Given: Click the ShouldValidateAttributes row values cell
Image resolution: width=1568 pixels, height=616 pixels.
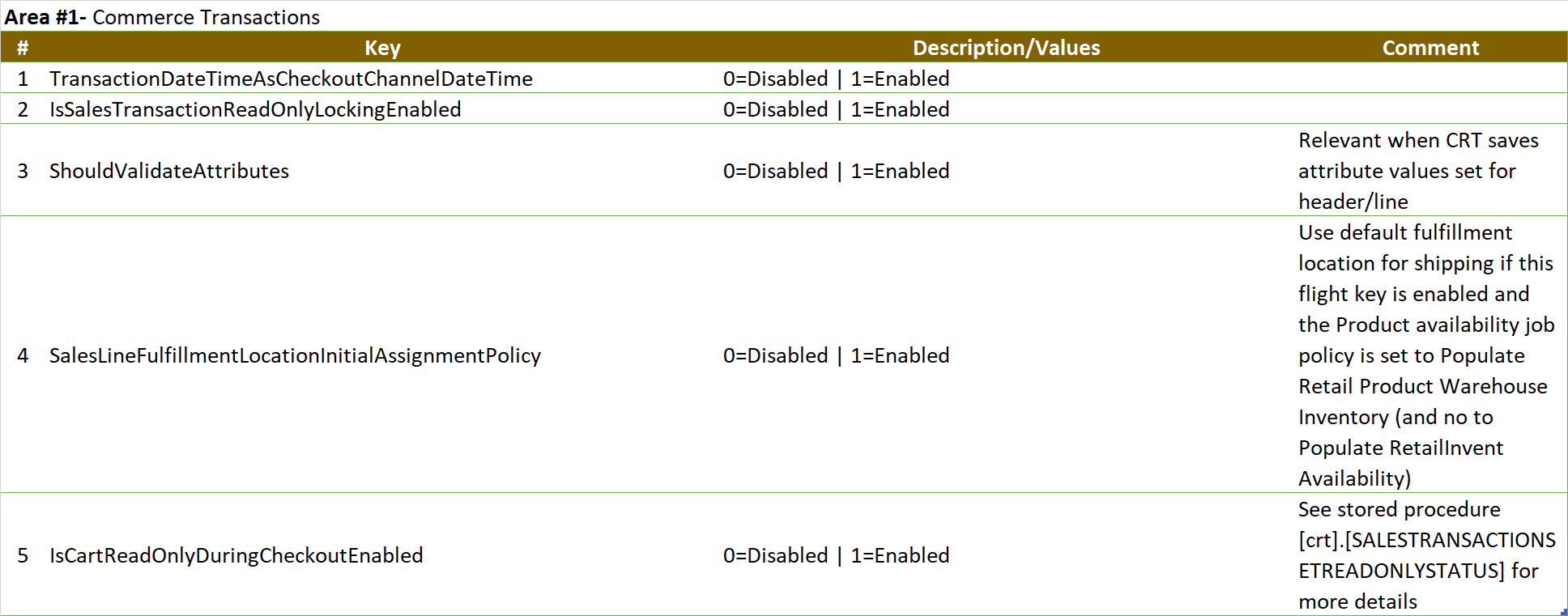Looking at the screenshot, I should pos(1006,171).
